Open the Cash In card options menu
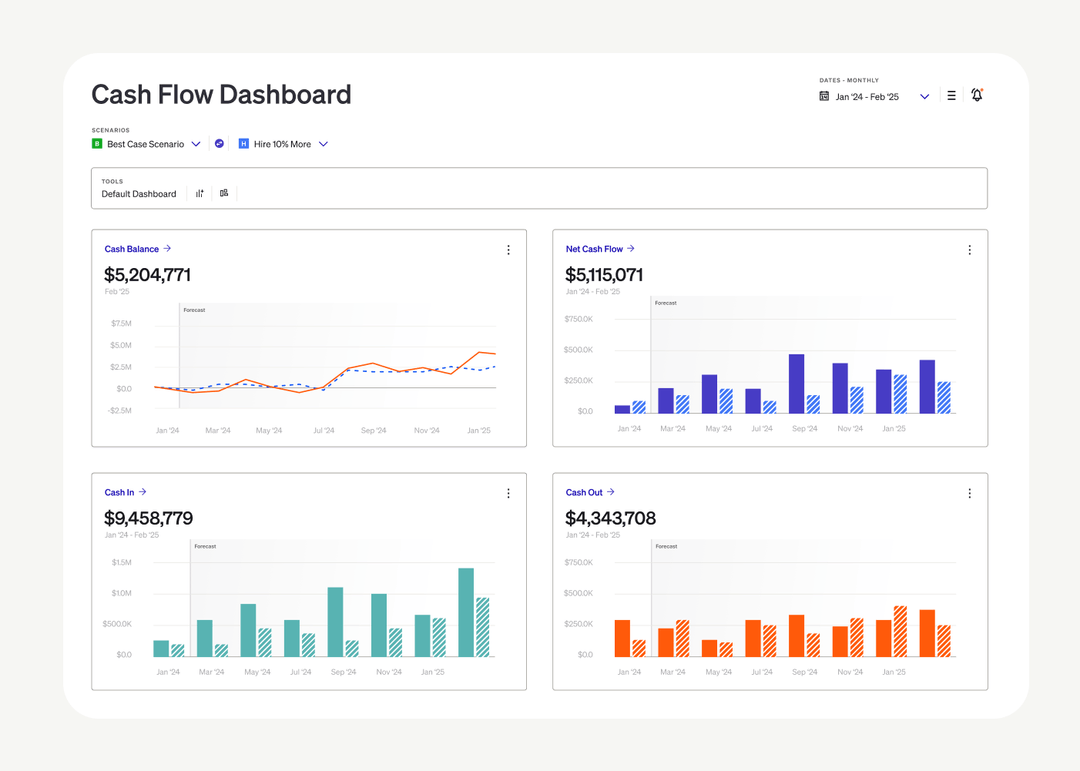This screenshot has width=1080, height=771. pyautogui.click(x=508, y=493)
